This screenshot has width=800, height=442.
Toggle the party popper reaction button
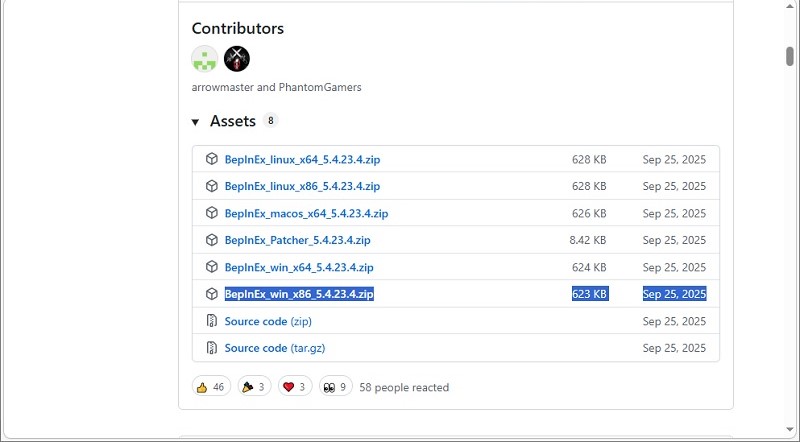click(x=254, y=387)
